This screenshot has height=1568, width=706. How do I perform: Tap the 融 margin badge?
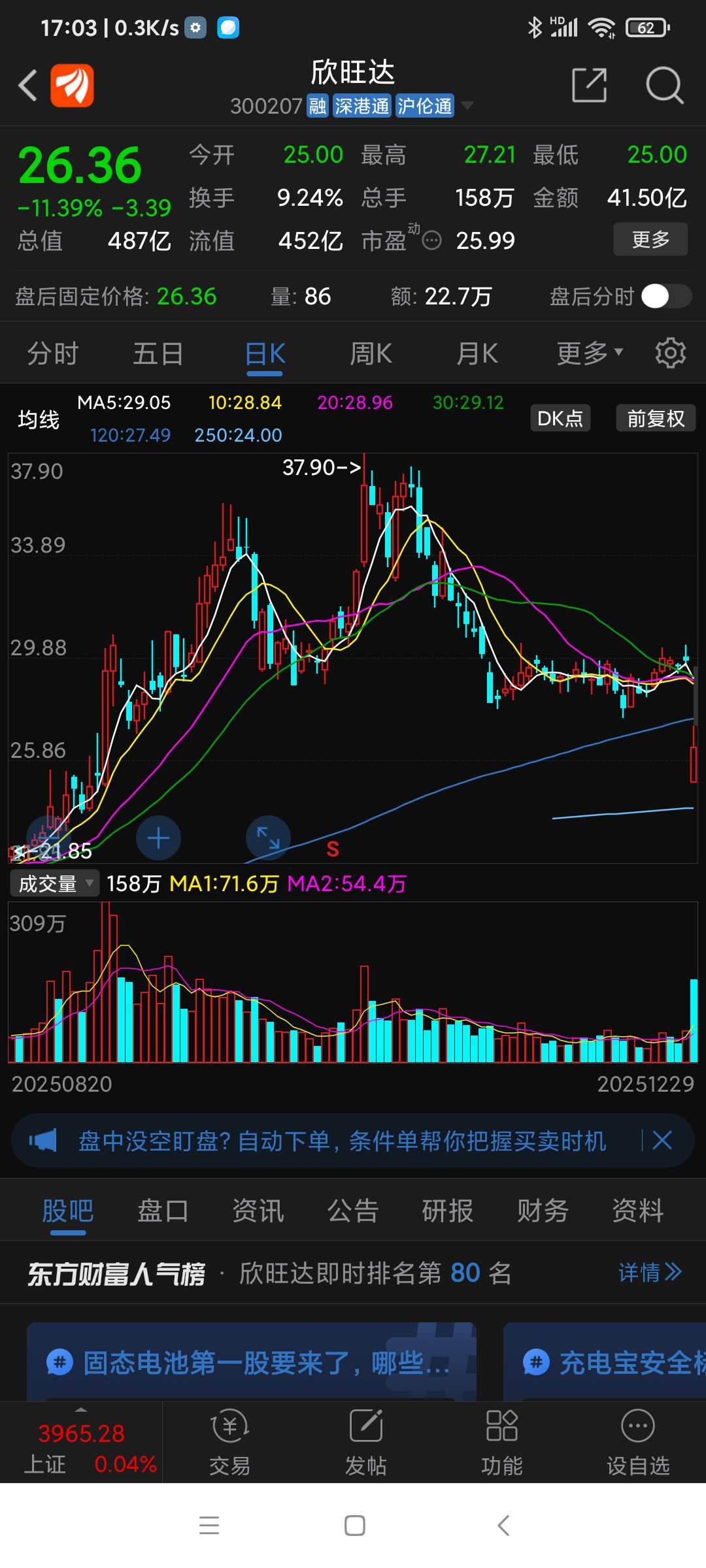point(318,106)
